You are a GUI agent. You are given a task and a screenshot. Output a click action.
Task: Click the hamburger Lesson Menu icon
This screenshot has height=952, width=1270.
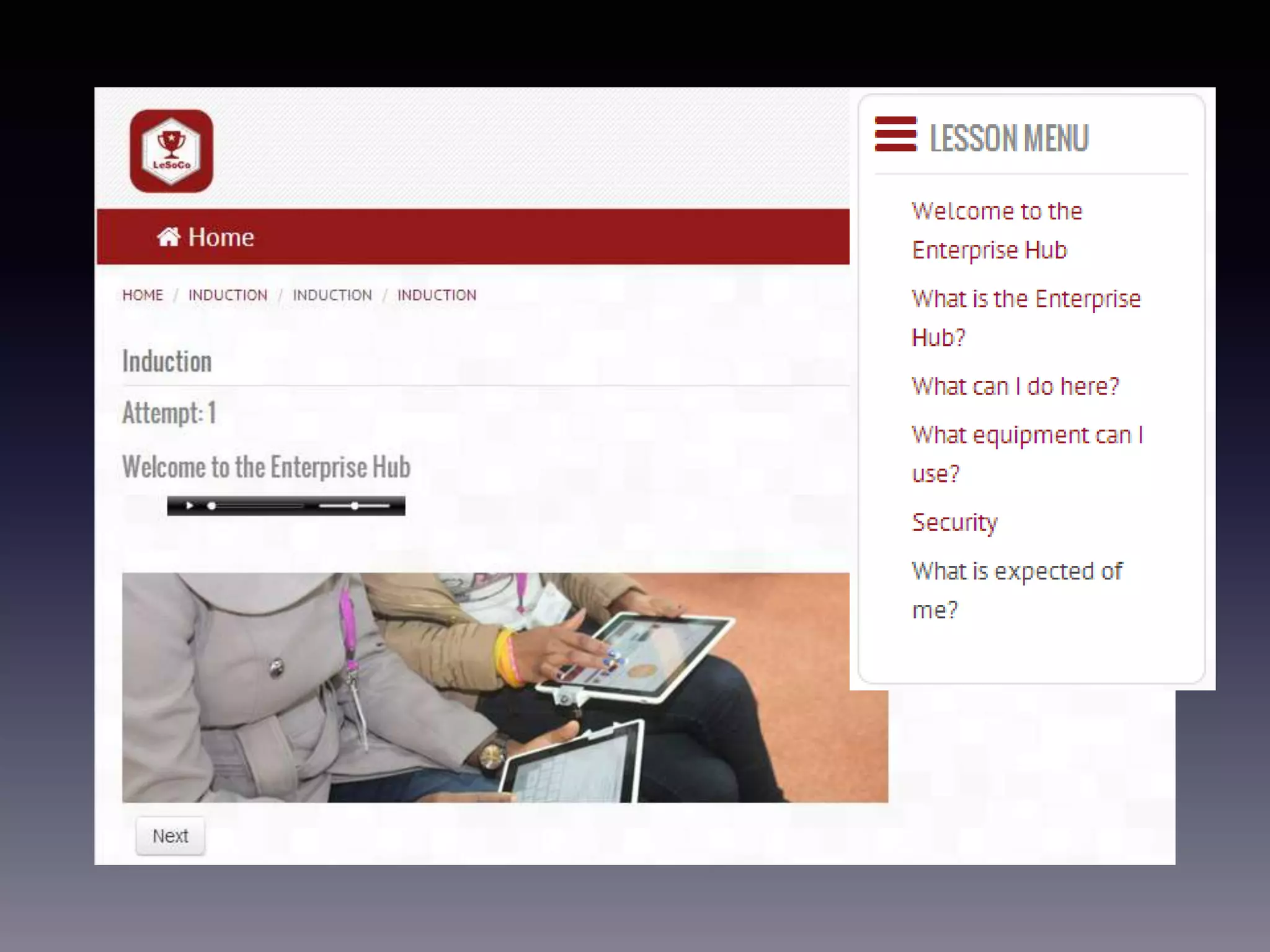pos(895,134)
